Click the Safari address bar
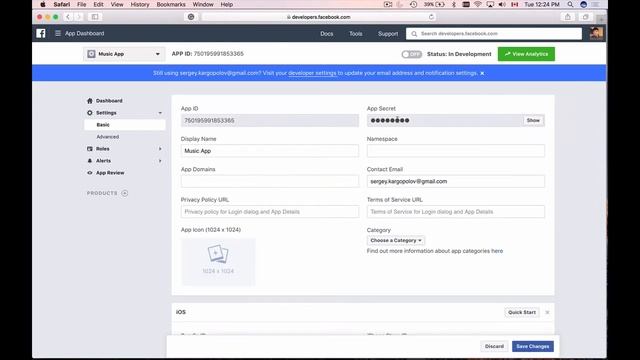Viewport: 640px width, 360px height. (x=319, y=17)
